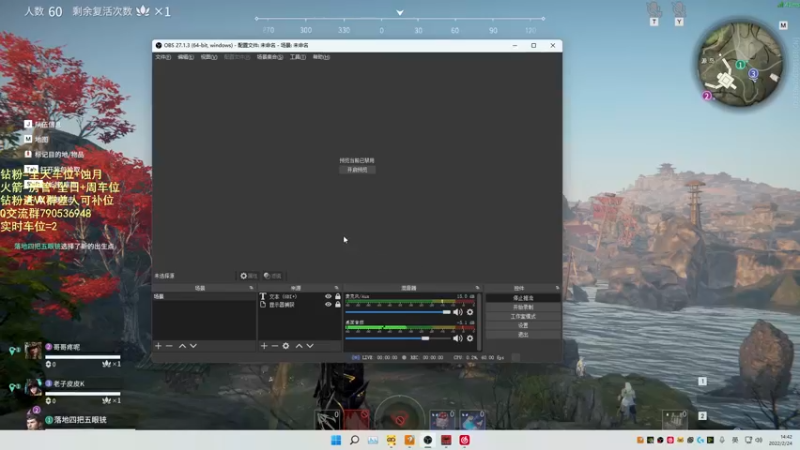Remove the selected source with minus icon

tap(274, 346)
